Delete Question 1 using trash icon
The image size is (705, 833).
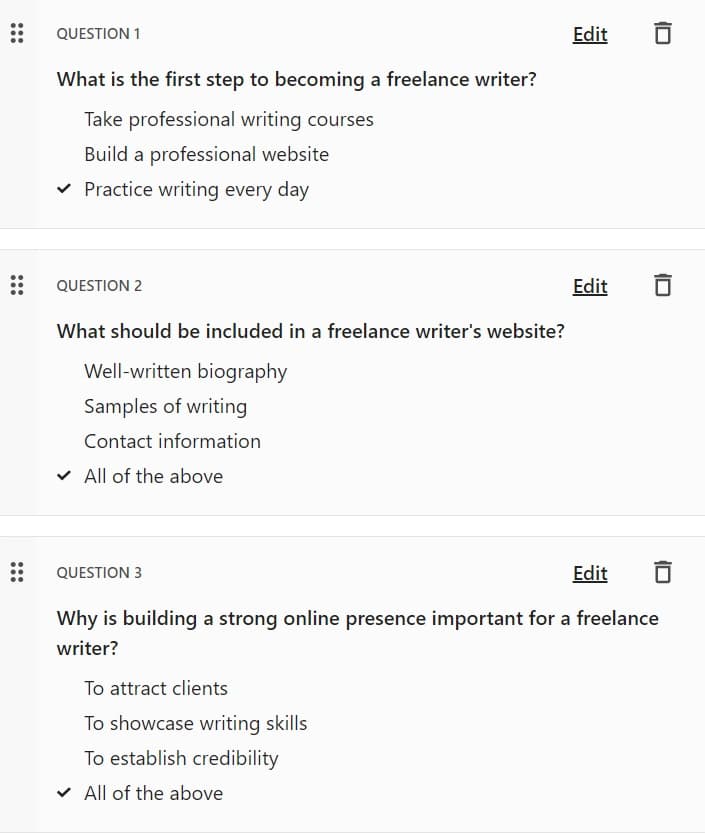click(x=662, y=33)
